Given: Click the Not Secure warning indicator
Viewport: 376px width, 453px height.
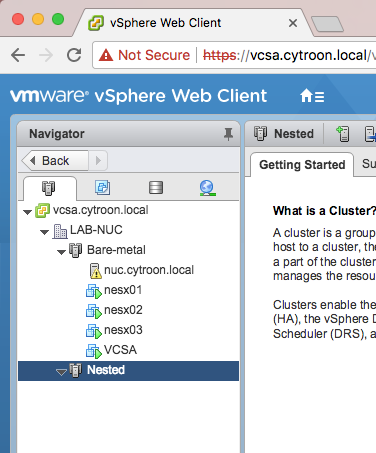Looking at the screenshot, I should click(144, 55).
